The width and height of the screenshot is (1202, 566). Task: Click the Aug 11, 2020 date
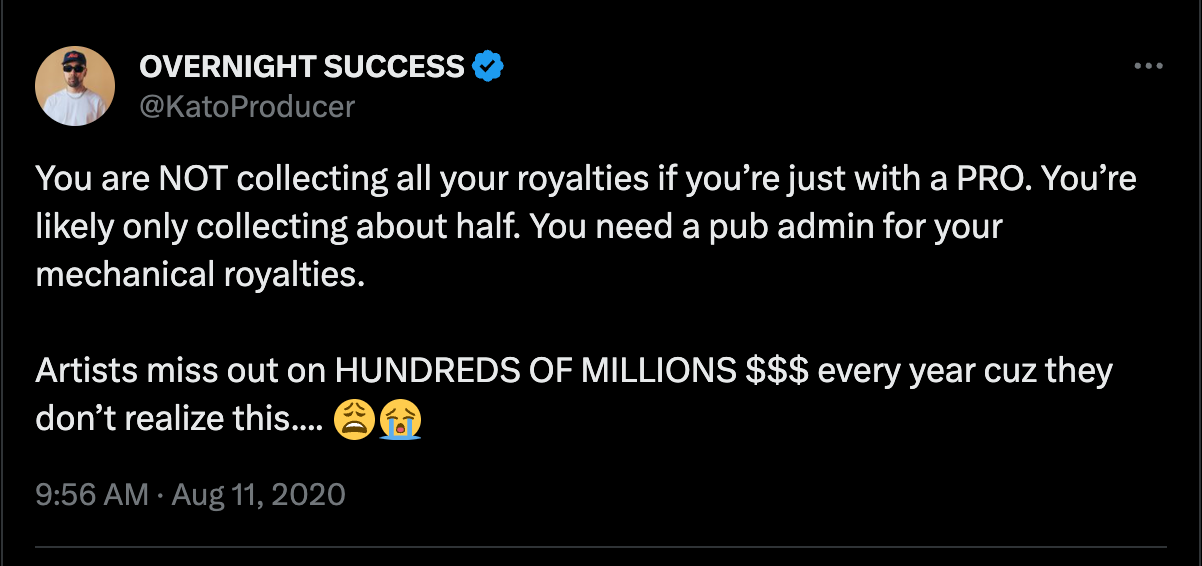[x=260, y=494]
